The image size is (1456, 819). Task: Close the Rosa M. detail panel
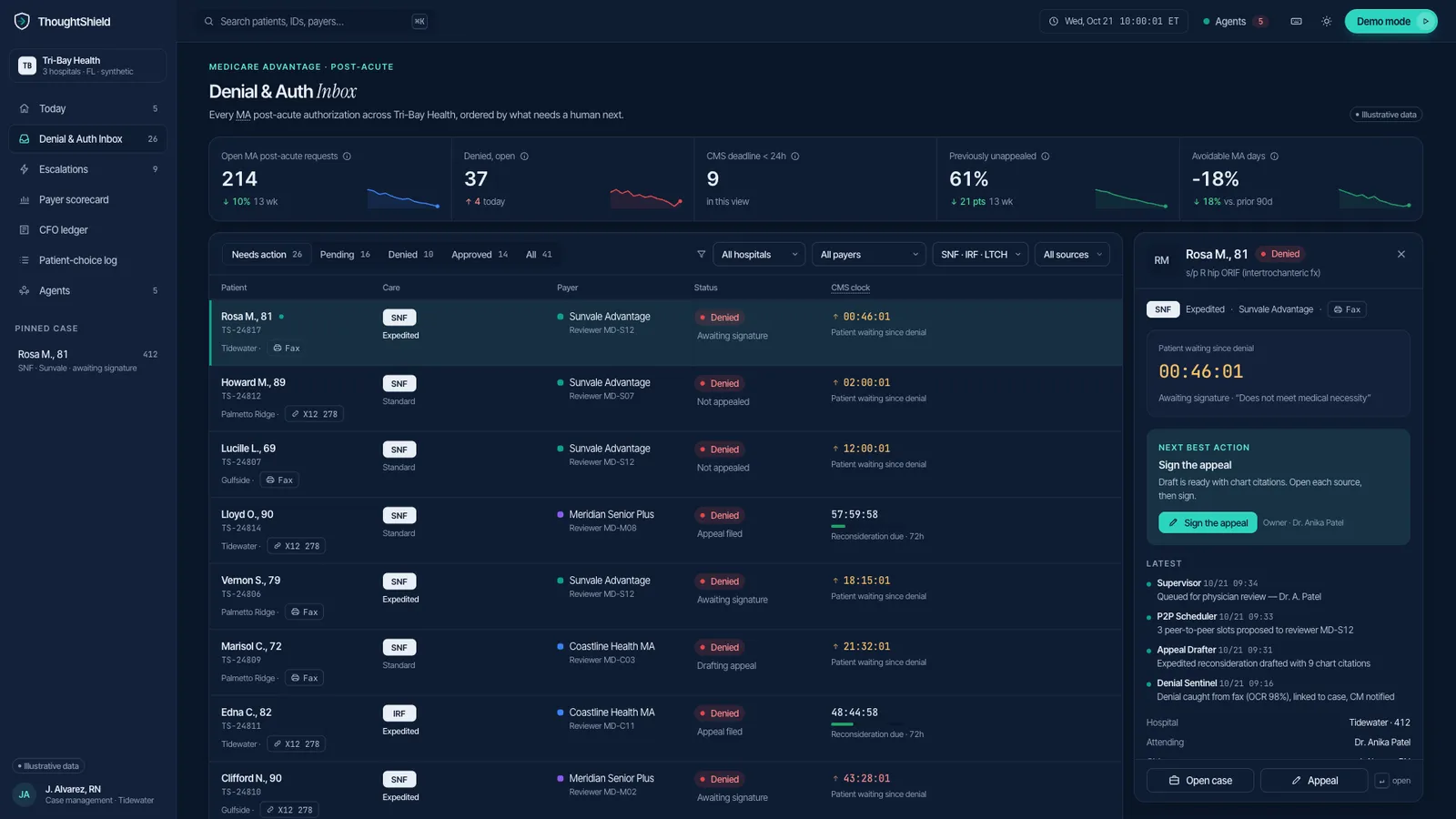(1401, 254)
